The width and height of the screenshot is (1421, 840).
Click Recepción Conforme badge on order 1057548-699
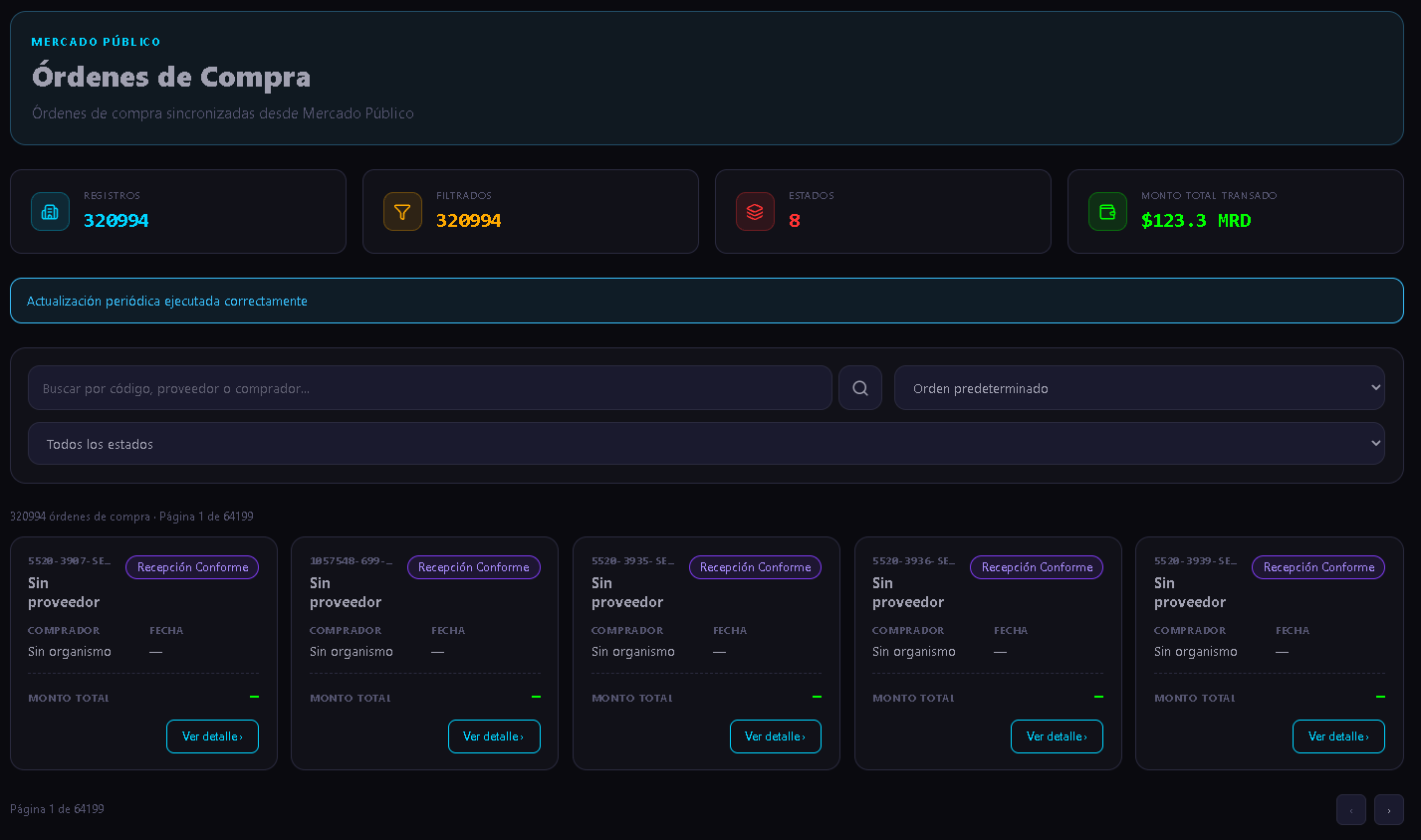point(474,567)
